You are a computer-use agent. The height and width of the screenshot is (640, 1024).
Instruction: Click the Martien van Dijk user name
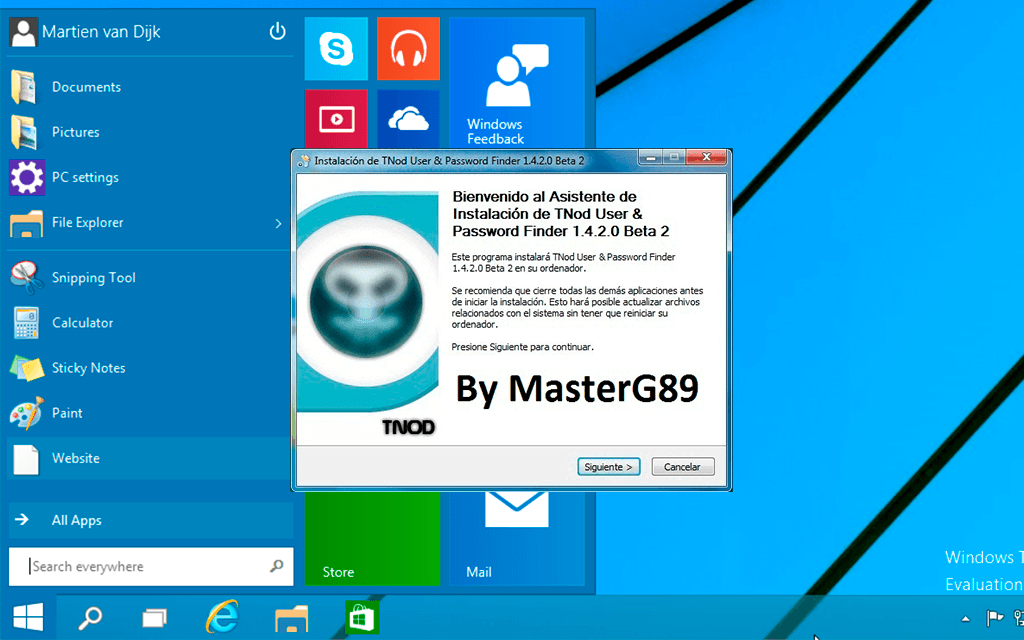101,32
